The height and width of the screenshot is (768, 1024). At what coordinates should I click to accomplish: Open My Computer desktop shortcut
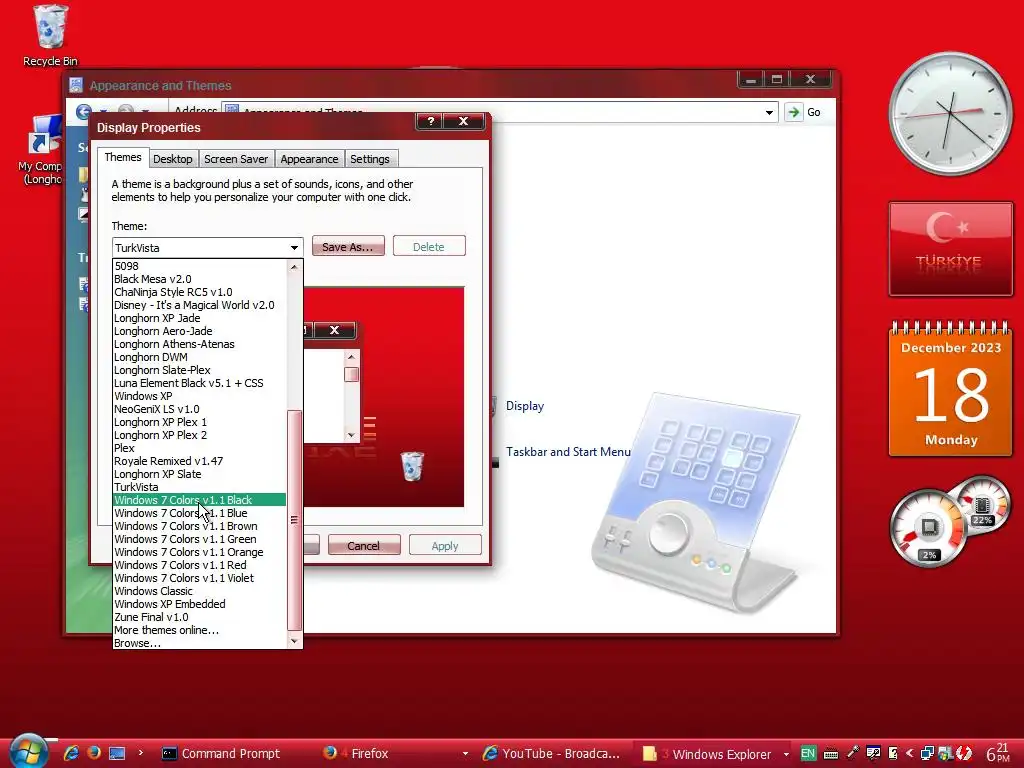pyautogui.click(x=42, y=149)
